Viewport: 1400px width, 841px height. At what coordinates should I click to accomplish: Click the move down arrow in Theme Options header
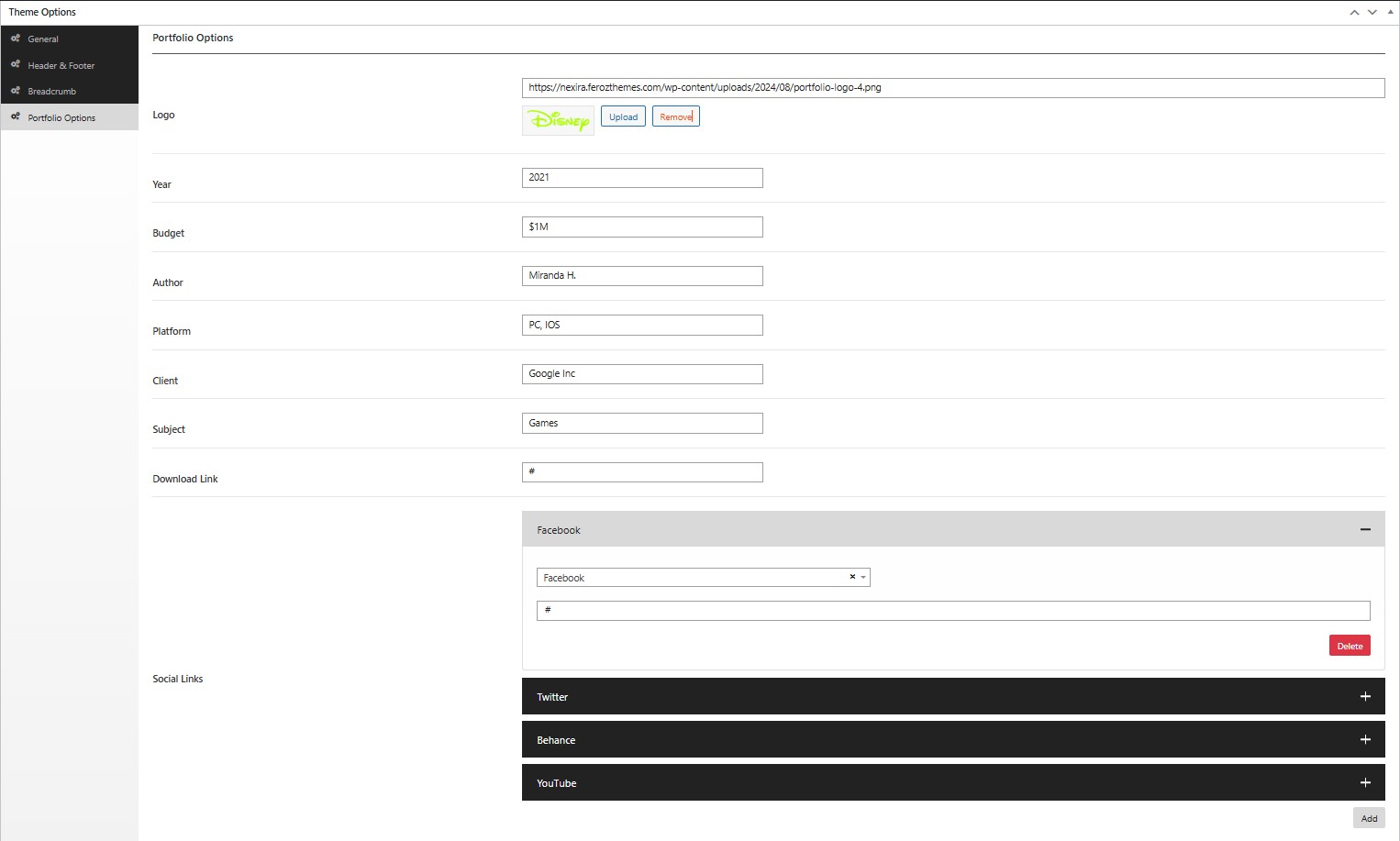click(1372, 13)
